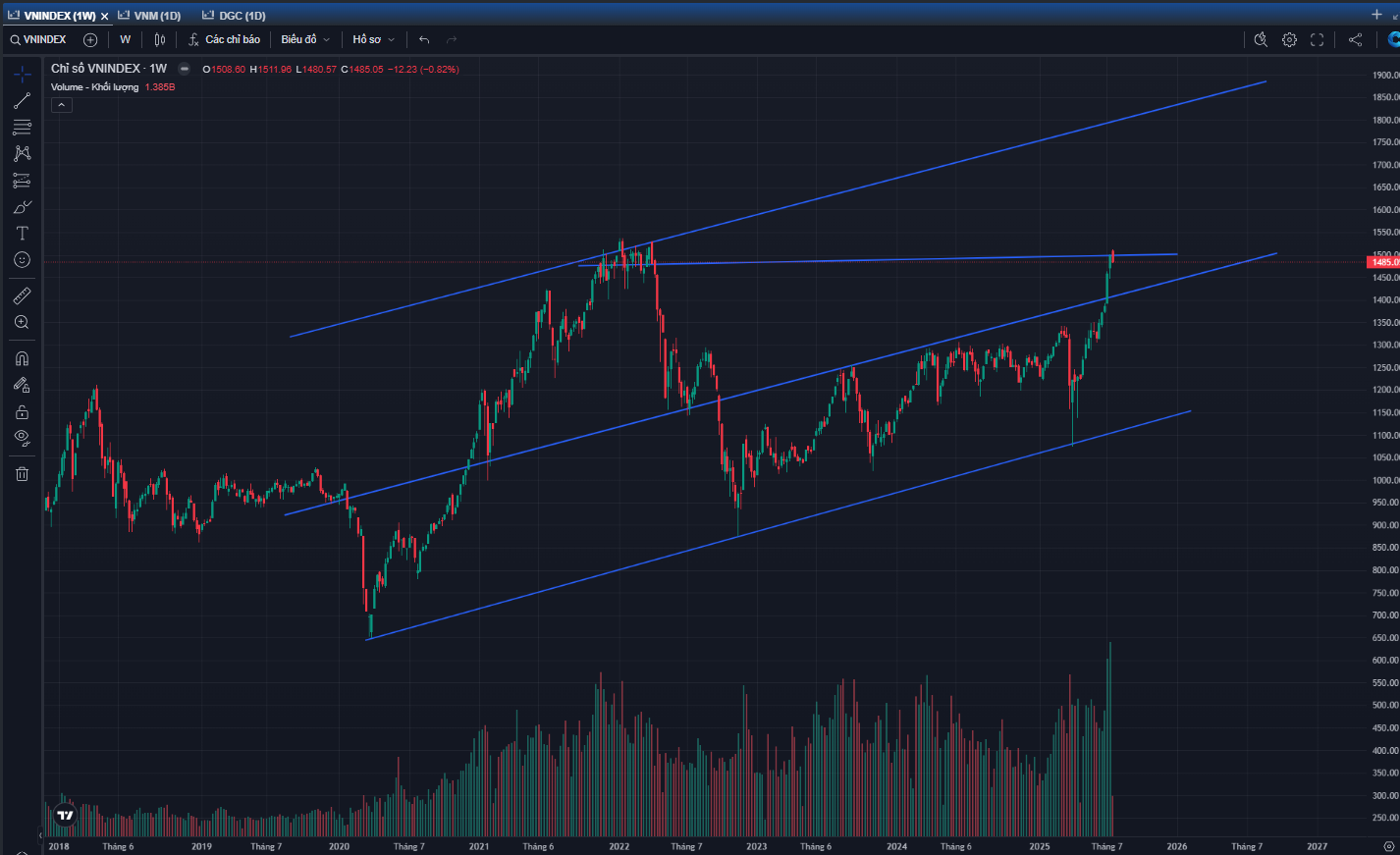Select the trend line drawing tool

(x=22, y=100)
